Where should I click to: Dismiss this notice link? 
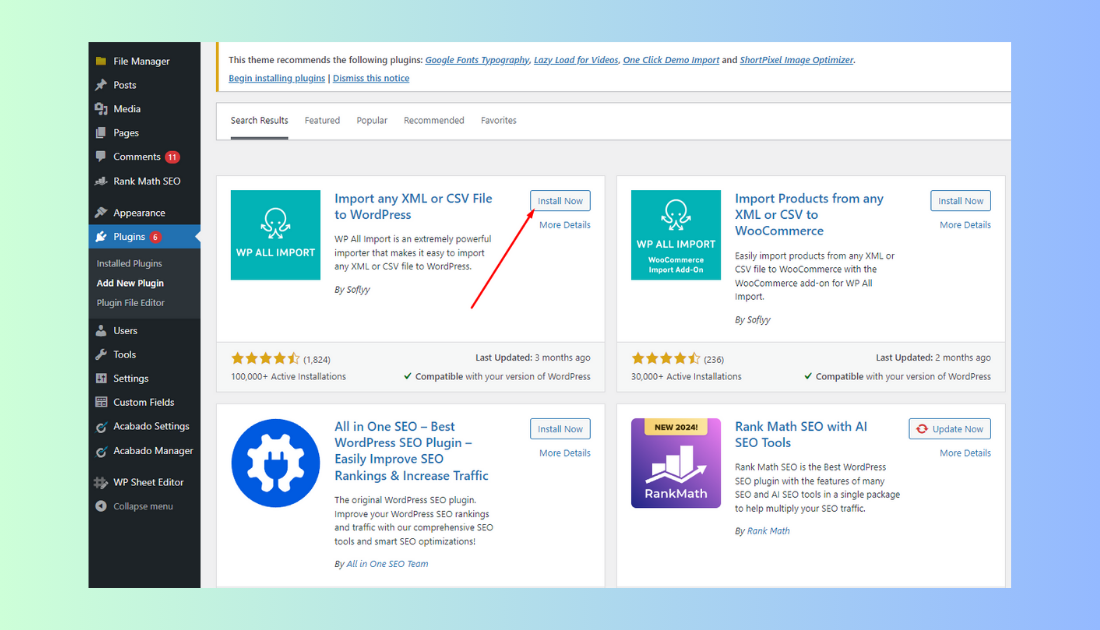[370, 78]
